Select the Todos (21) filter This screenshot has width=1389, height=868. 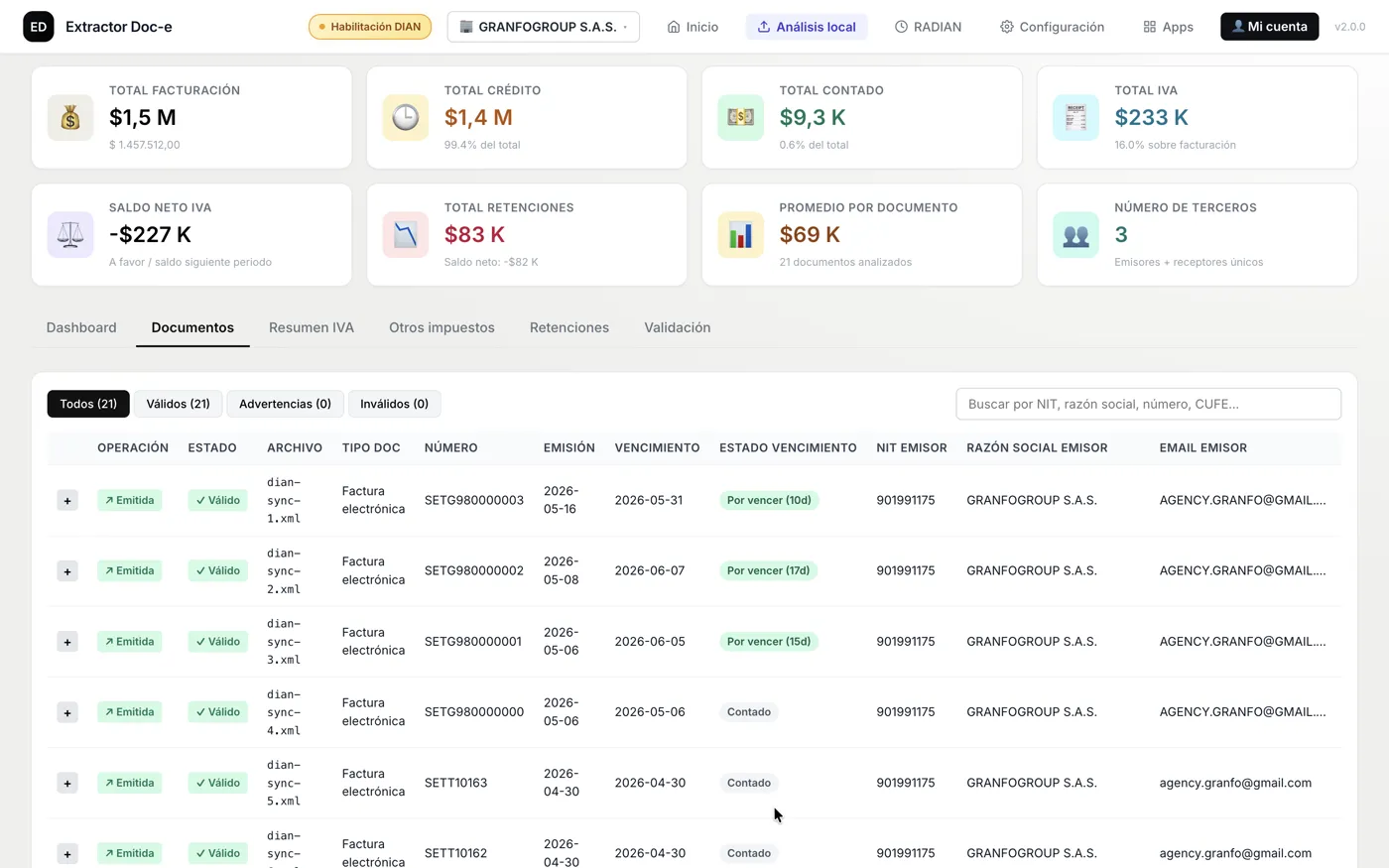pos(88,404)
